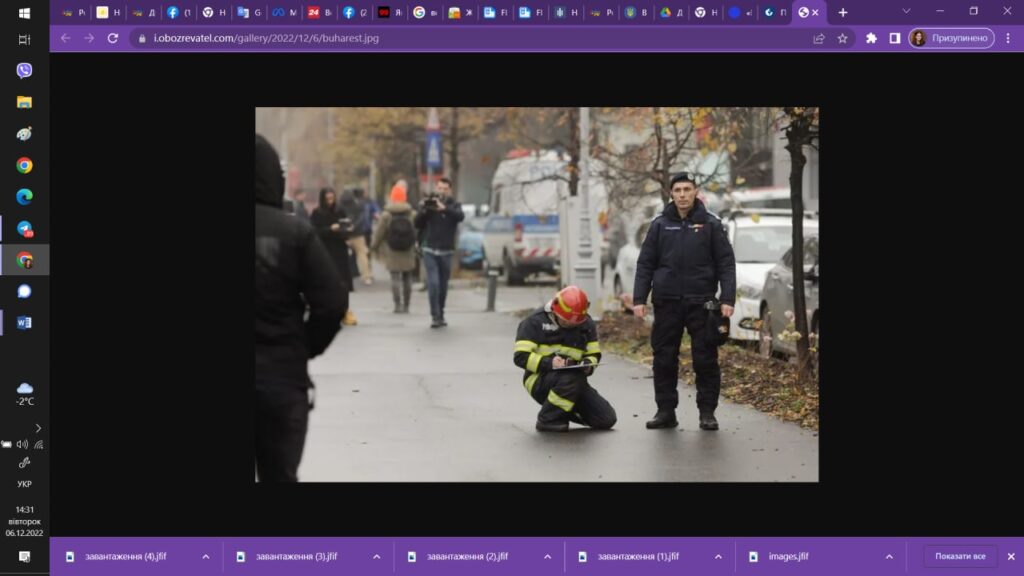Expand options for завантаження (2).jfif download
1024x576 pixels.
547,557
